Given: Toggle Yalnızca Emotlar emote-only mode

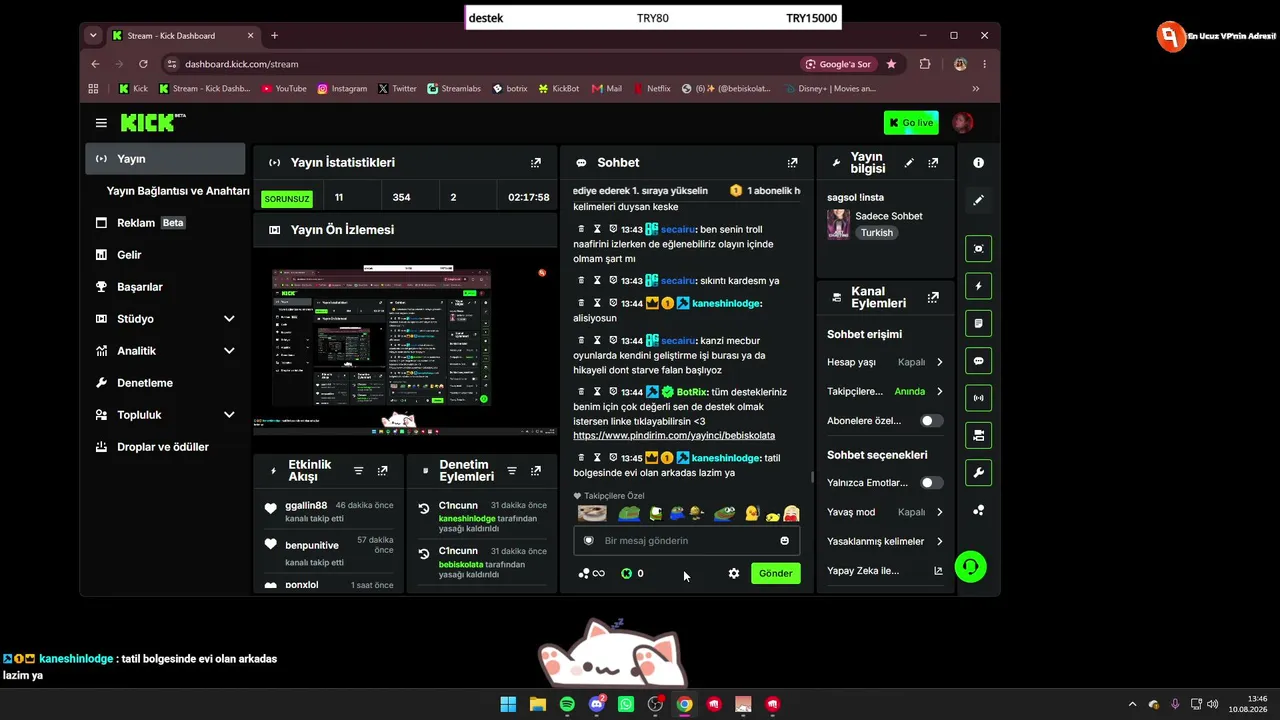Looking at the screenshot, I should click(x=931, y=483).
